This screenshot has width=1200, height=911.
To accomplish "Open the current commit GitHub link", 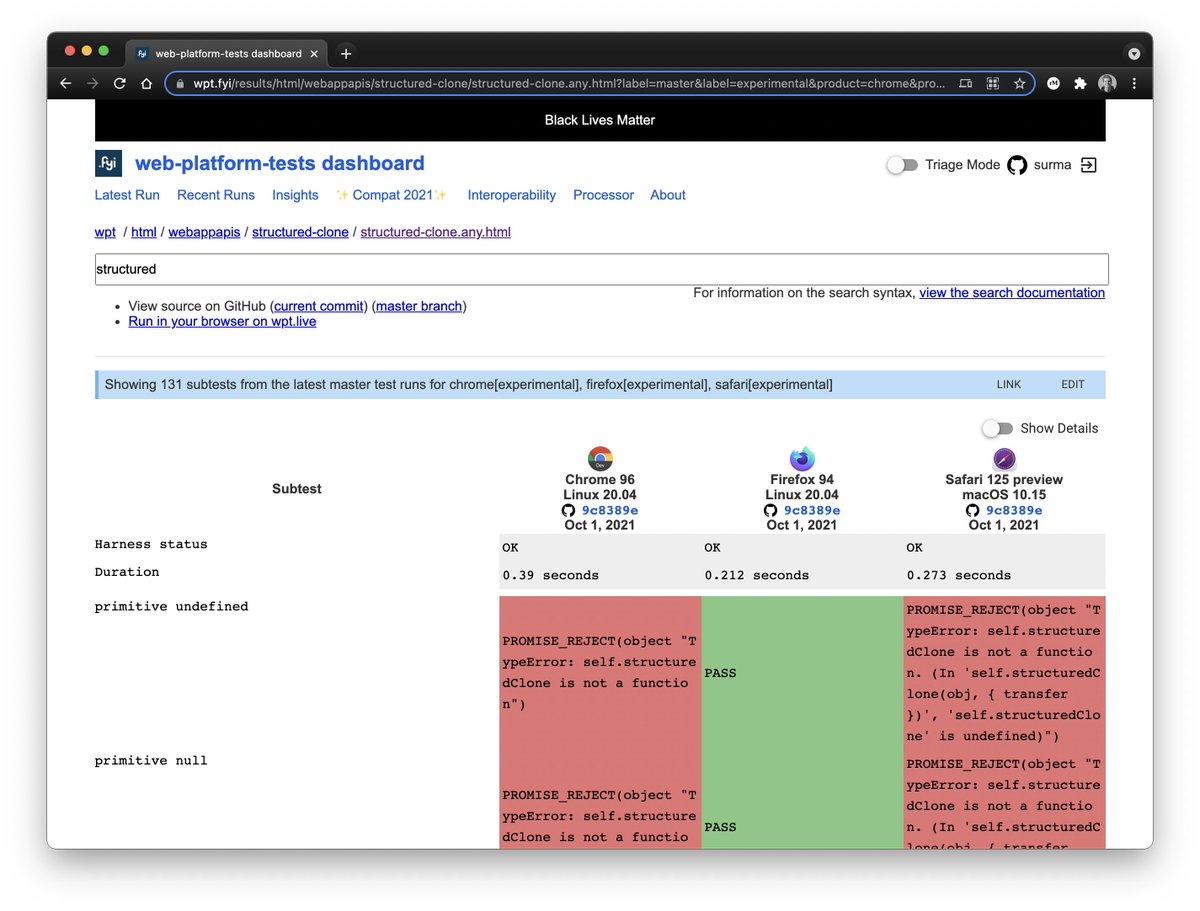I will click(320, 306).
